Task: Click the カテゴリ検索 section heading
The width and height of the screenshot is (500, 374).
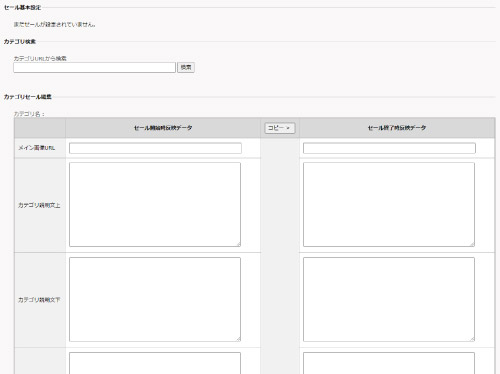Action: tap(20, 42)
